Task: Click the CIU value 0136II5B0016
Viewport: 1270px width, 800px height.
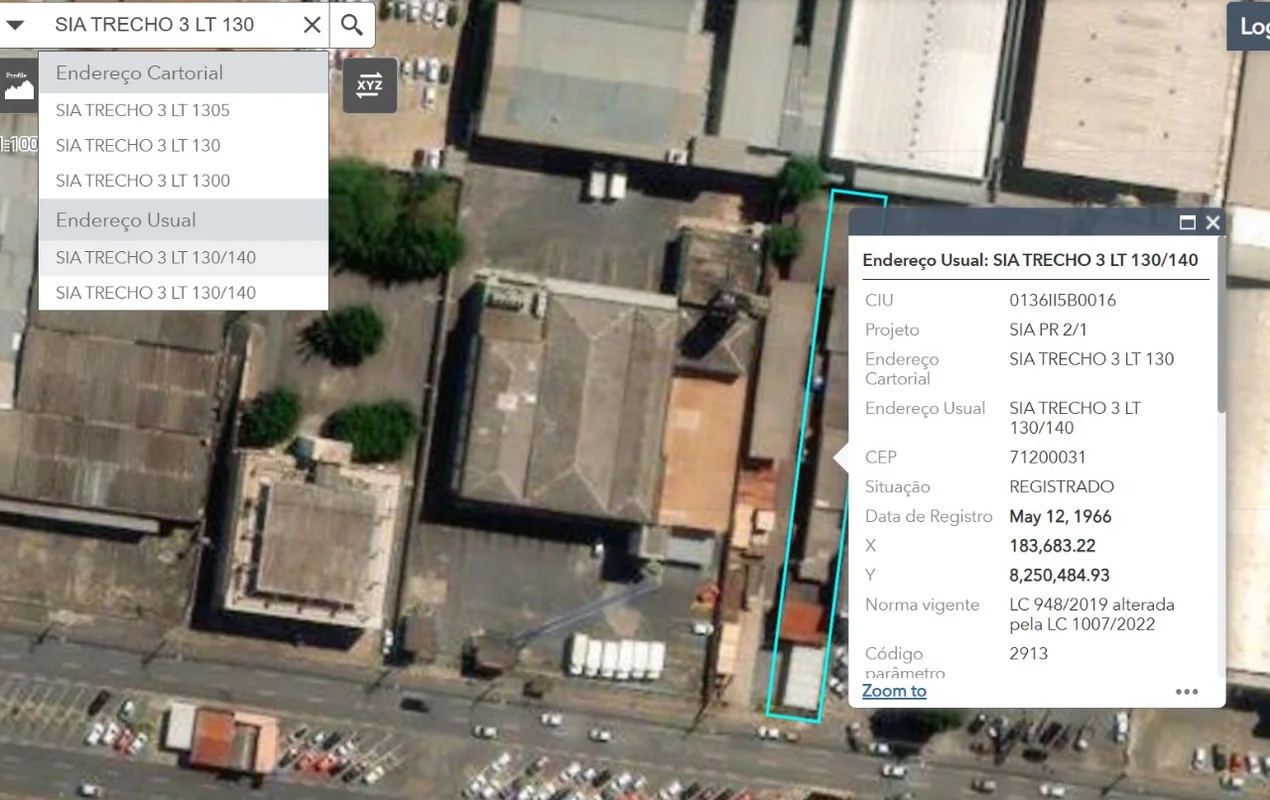Action: (1062, 300)
